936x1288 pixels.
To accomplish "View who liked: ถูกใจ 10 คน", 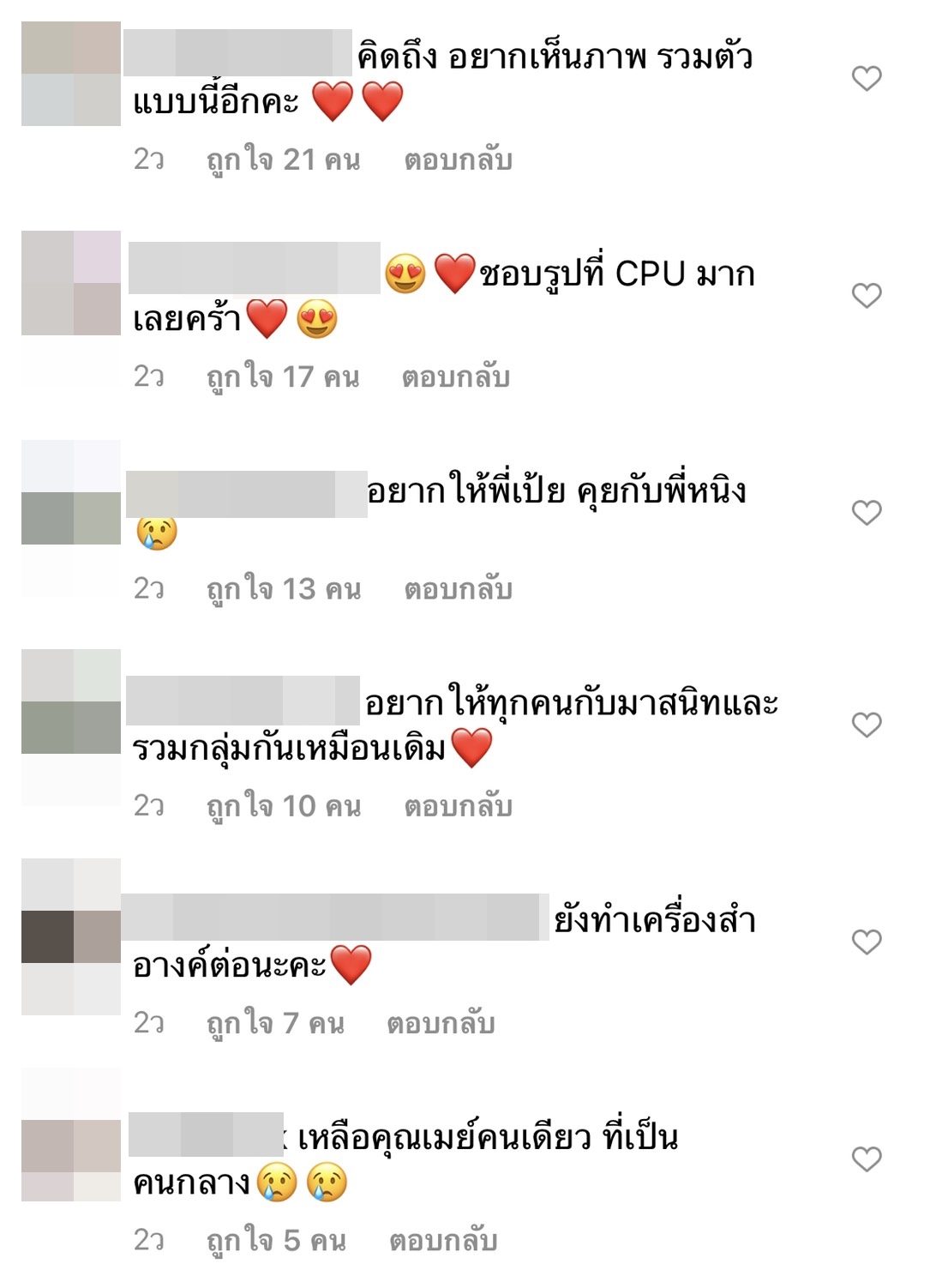I will coord(284,807).
